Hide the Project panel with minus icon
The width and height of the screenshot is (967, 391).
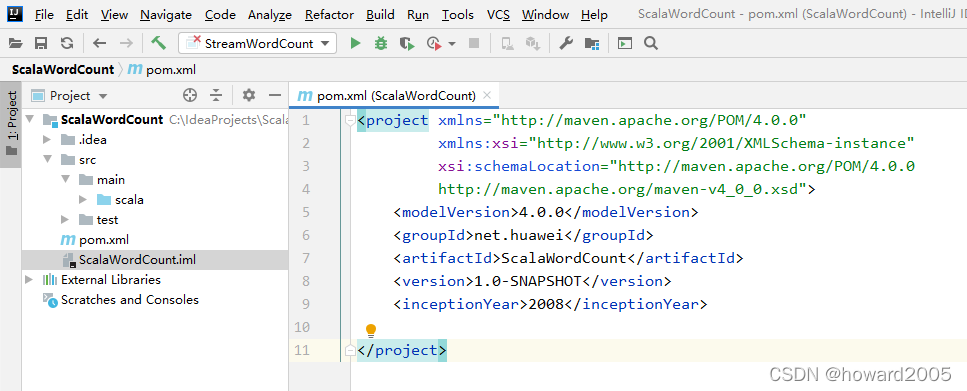click(275, 95)
